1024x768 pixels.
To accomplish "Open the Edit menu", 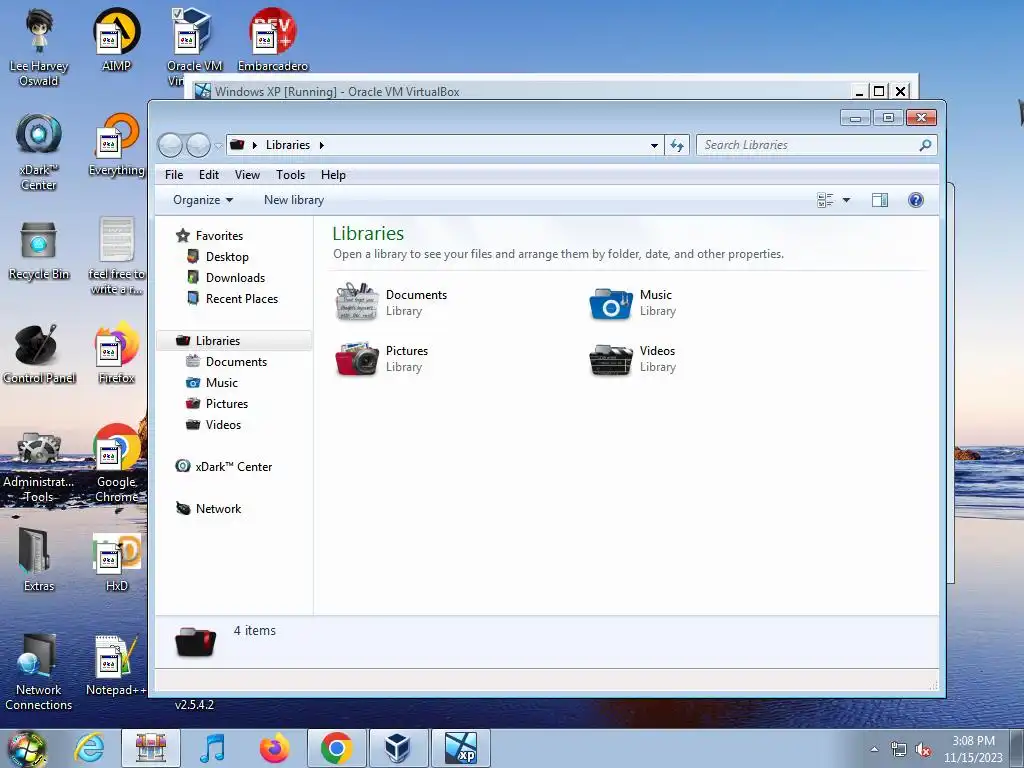I will (209, 174).
